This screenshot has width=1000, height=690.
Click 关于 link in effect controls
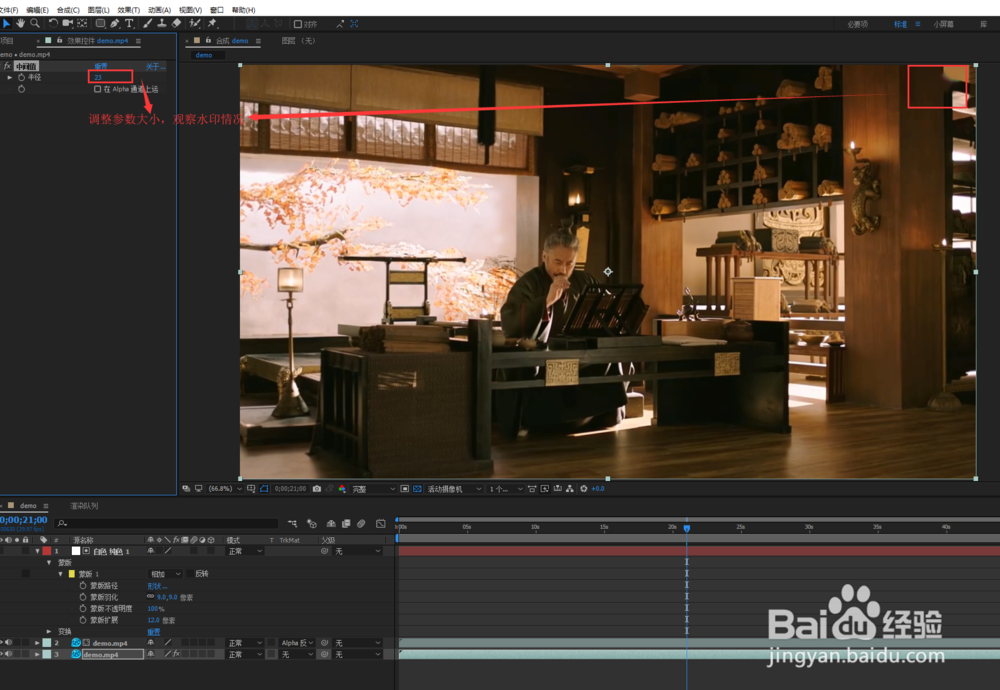(155, 66)
